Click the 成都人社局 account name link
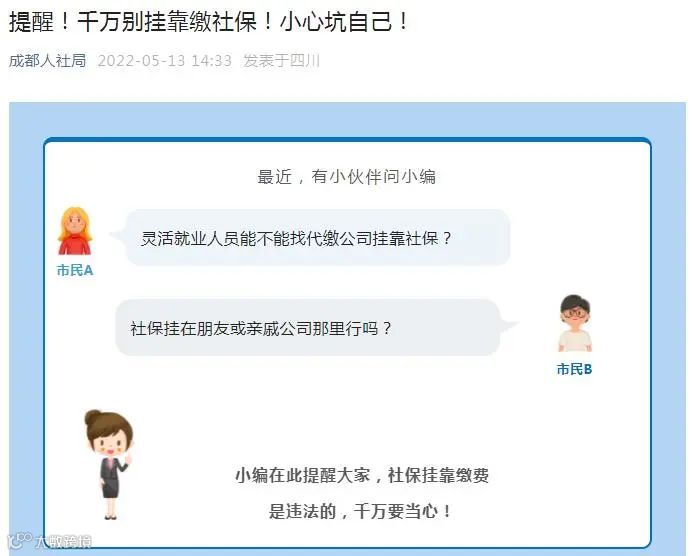Viewport: 692px width, 556px height. [x=47, y=60]
